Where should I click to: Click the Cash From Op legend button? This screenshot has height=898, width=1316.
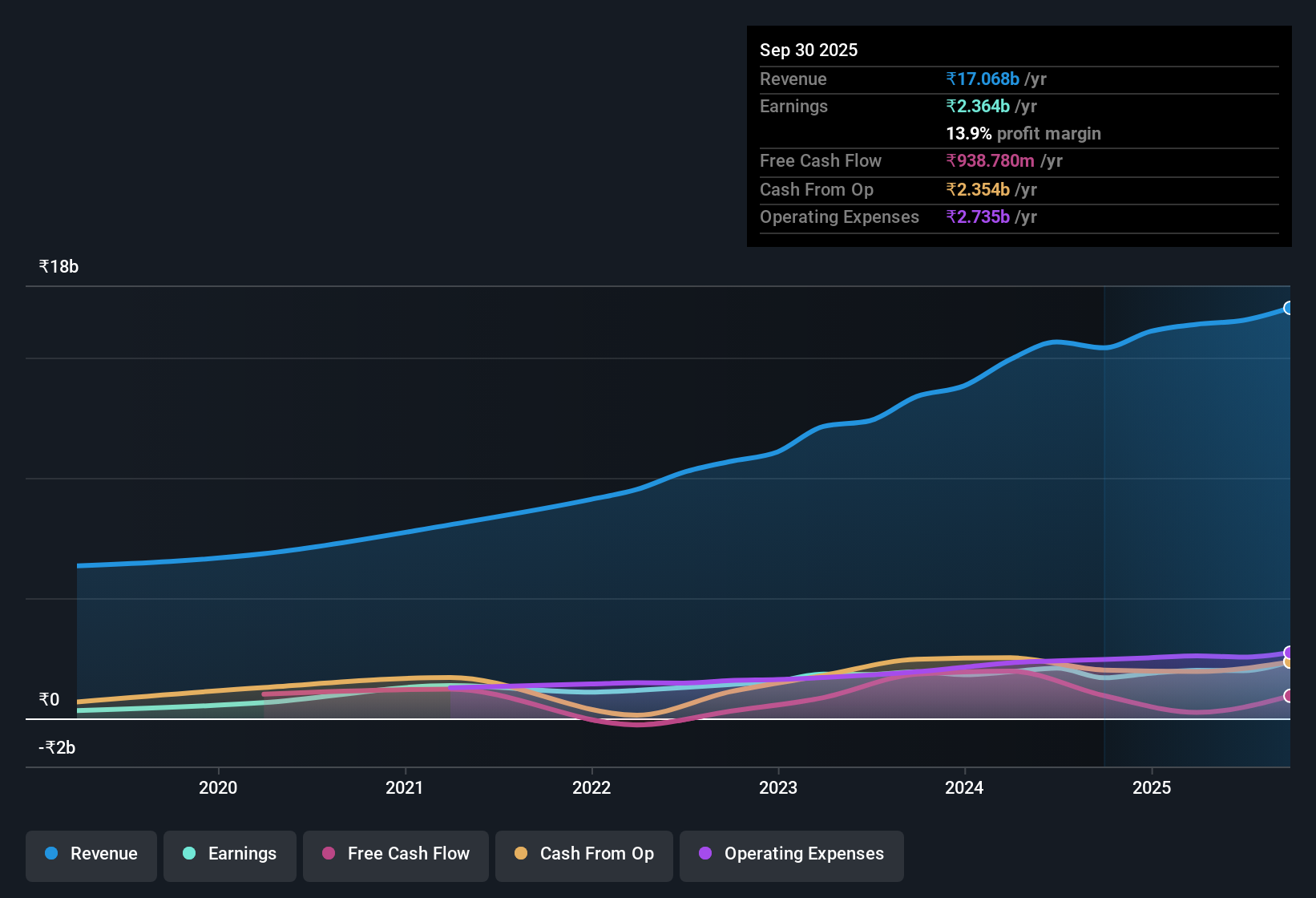click(584, 856)
